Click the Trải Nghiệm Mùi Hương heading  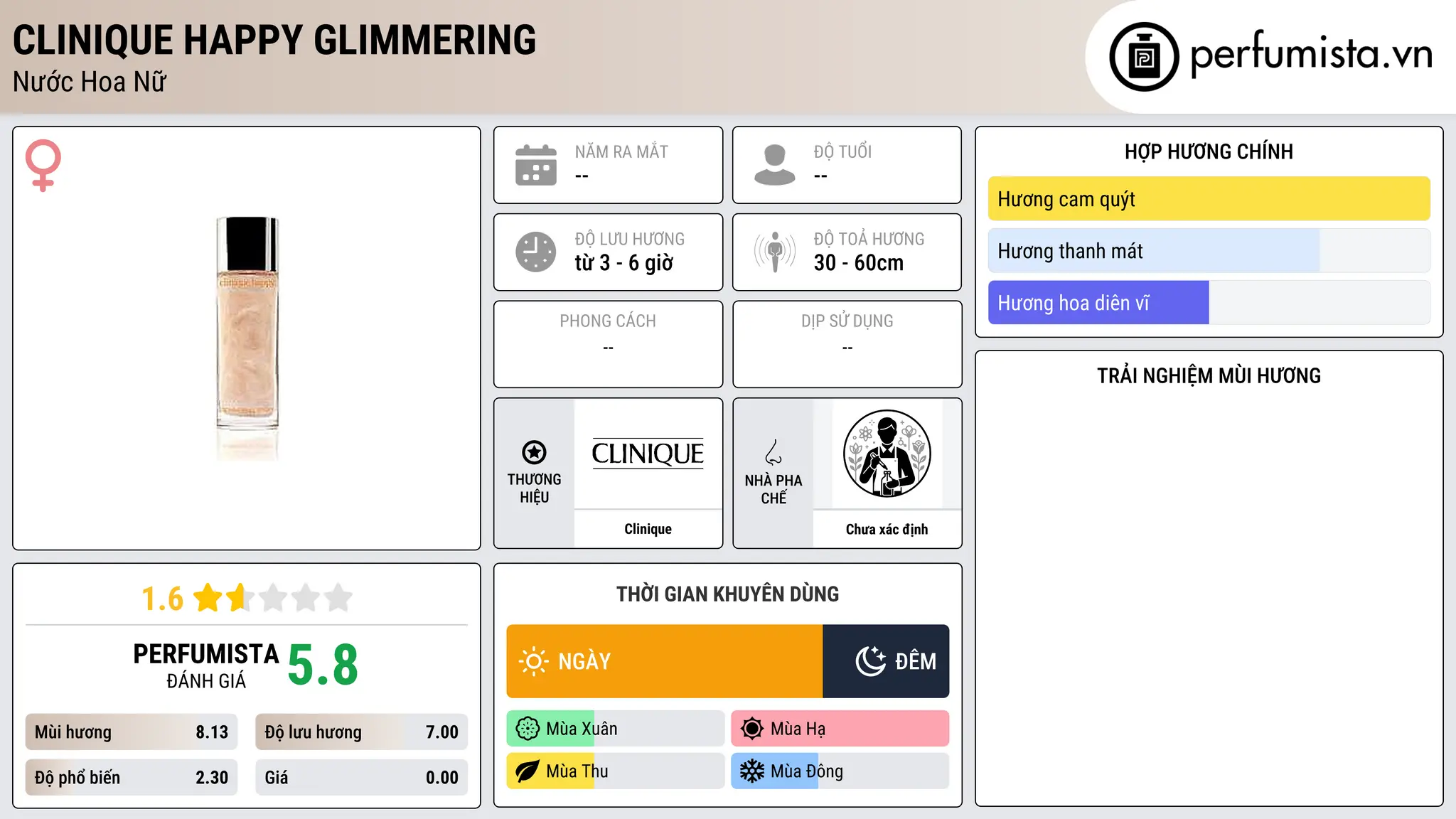tap(1209, 375)
